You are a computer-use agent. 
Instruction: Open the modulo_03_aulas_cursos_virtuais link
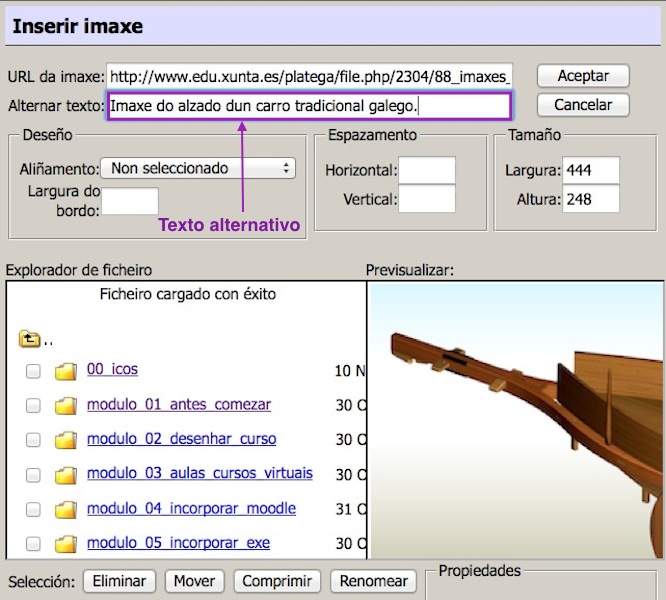pyautogui.click(x=200, y=473)
